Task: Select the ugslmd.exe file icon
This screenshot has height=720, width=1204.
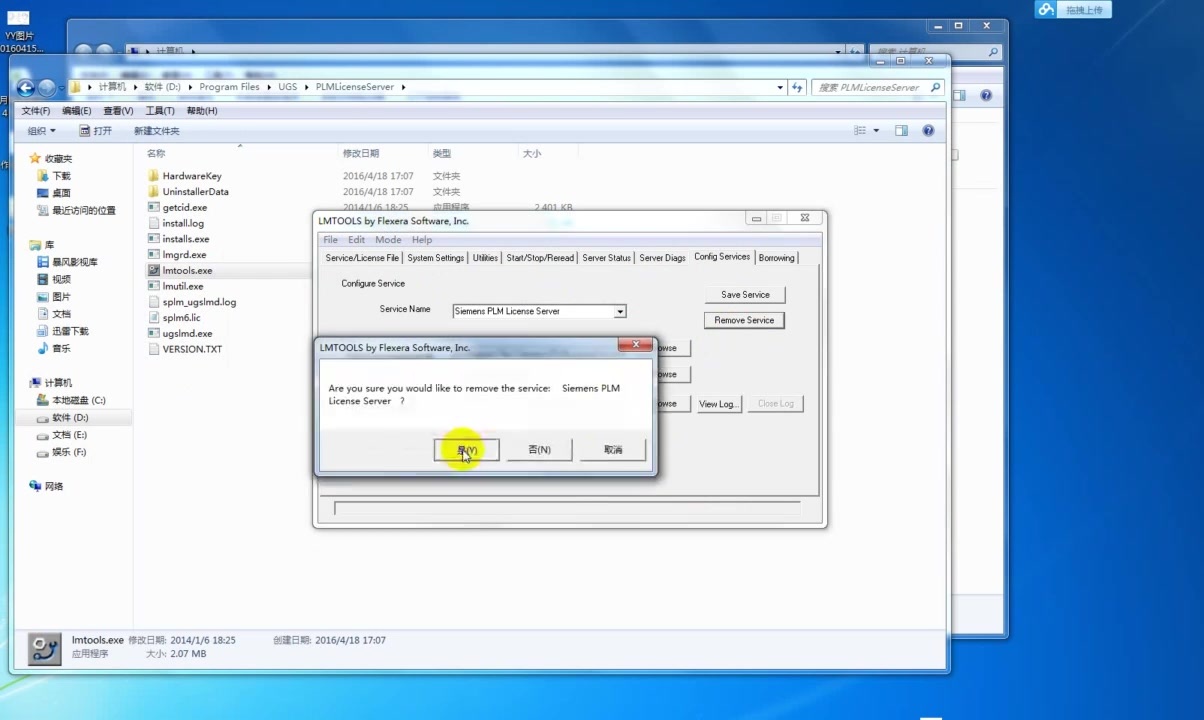Action: [154, 333]
